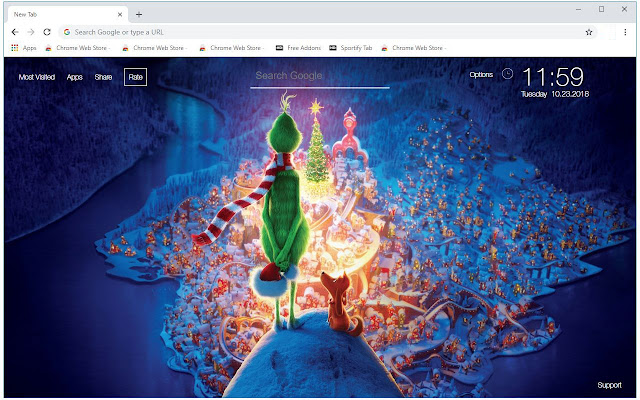
Task: Click the address bar URL field
Action: (x=328, y=32)
